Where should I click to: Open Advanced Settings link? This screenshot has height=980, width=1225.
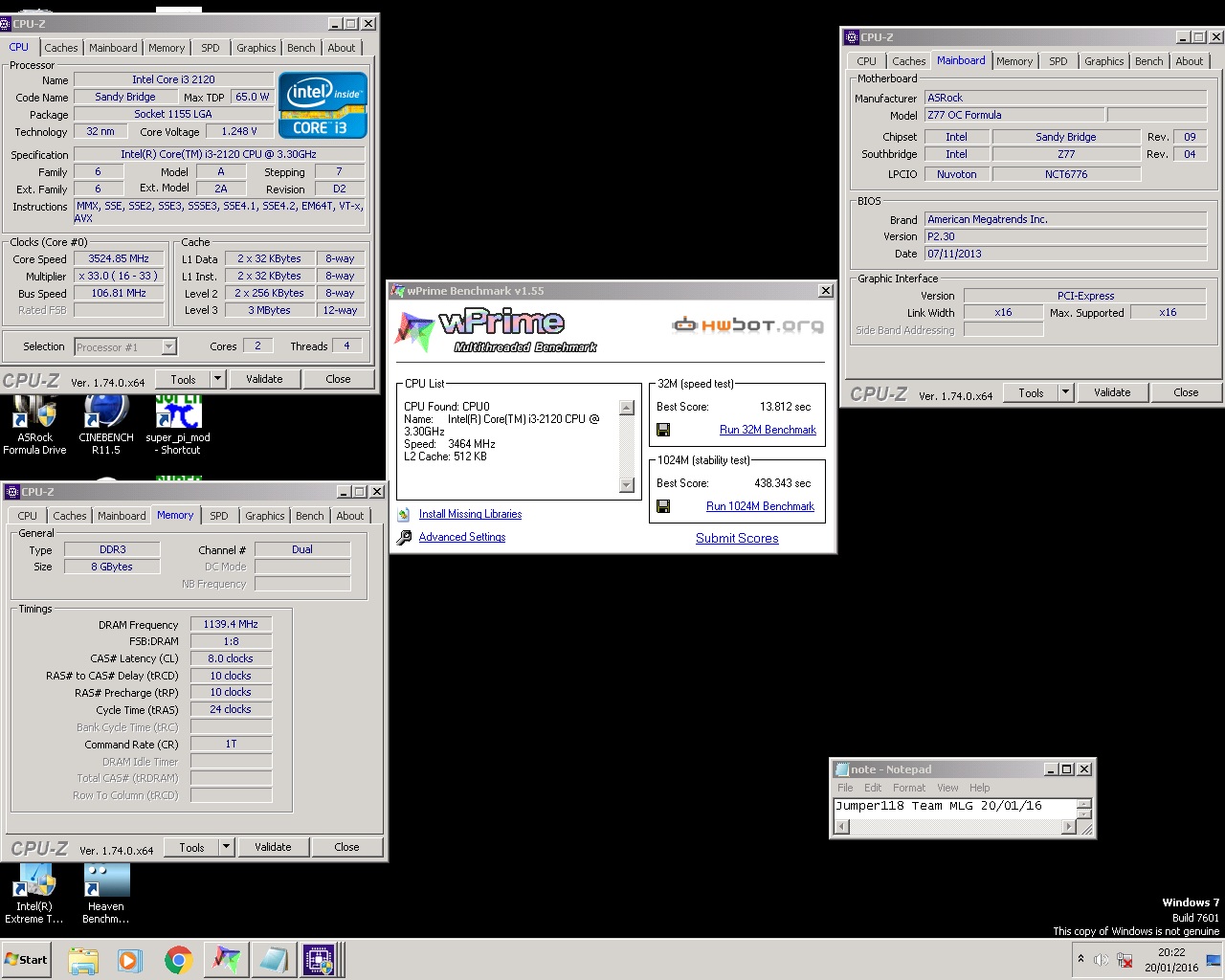462,537
